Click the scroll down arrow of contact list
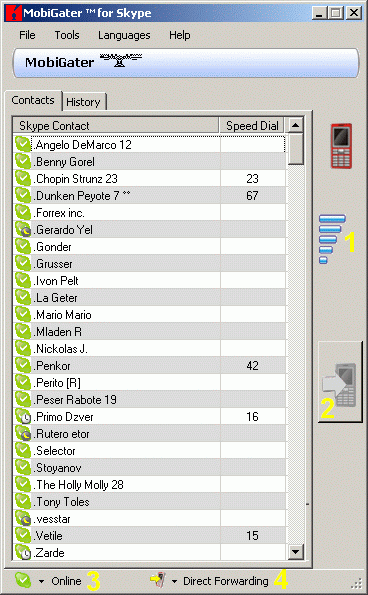 pyautogui.click(x=295, y=552)
